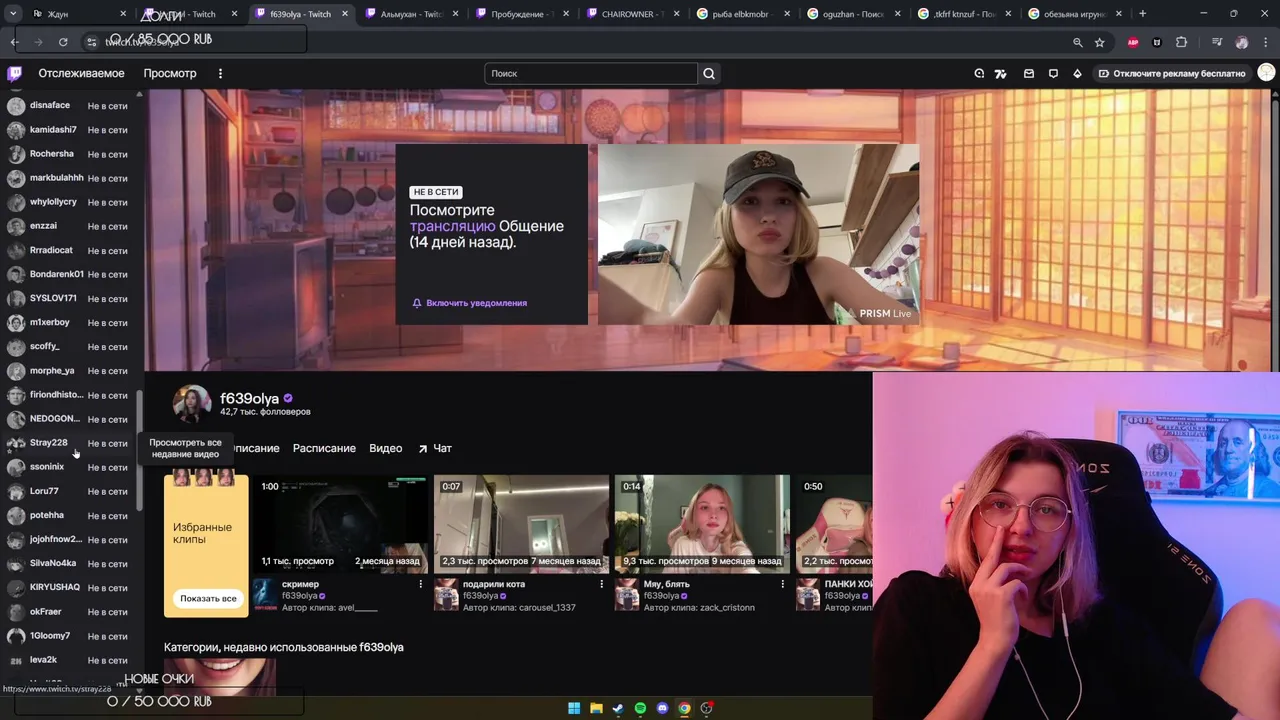
Task: Open the Twitch Turbo 7tv icon
Action: 1001,73
